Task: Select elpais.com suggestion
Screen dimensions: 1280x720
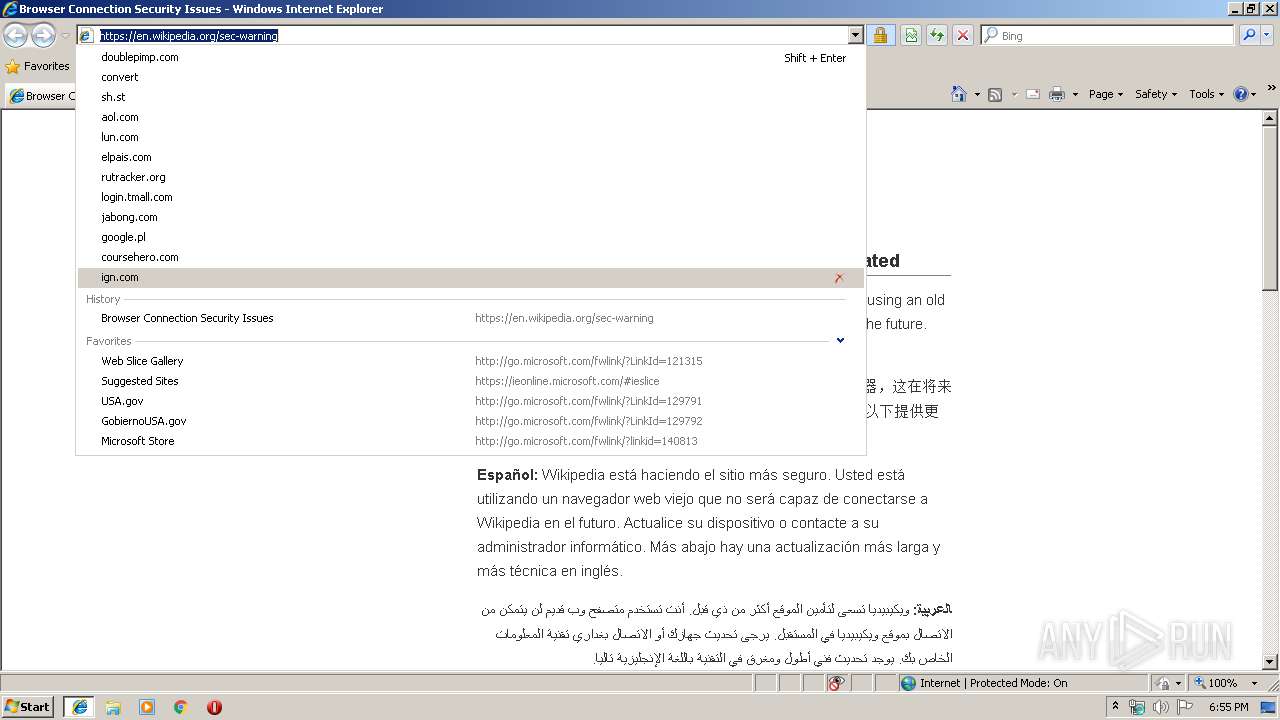Action: click(x=470, y=157)
